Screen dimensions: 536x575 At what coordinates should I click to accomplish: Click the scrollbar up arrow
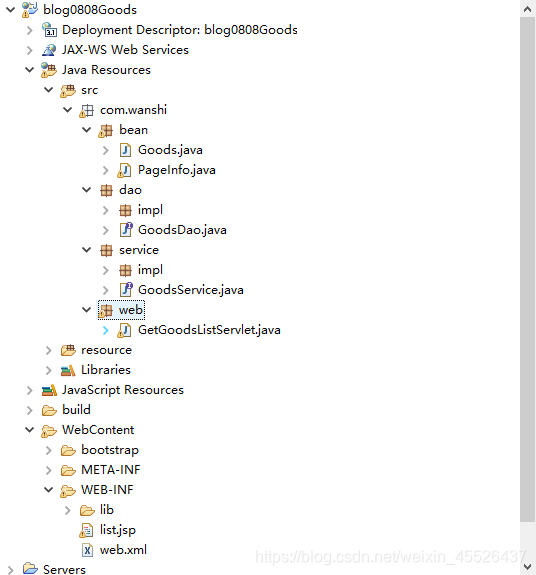528,9
